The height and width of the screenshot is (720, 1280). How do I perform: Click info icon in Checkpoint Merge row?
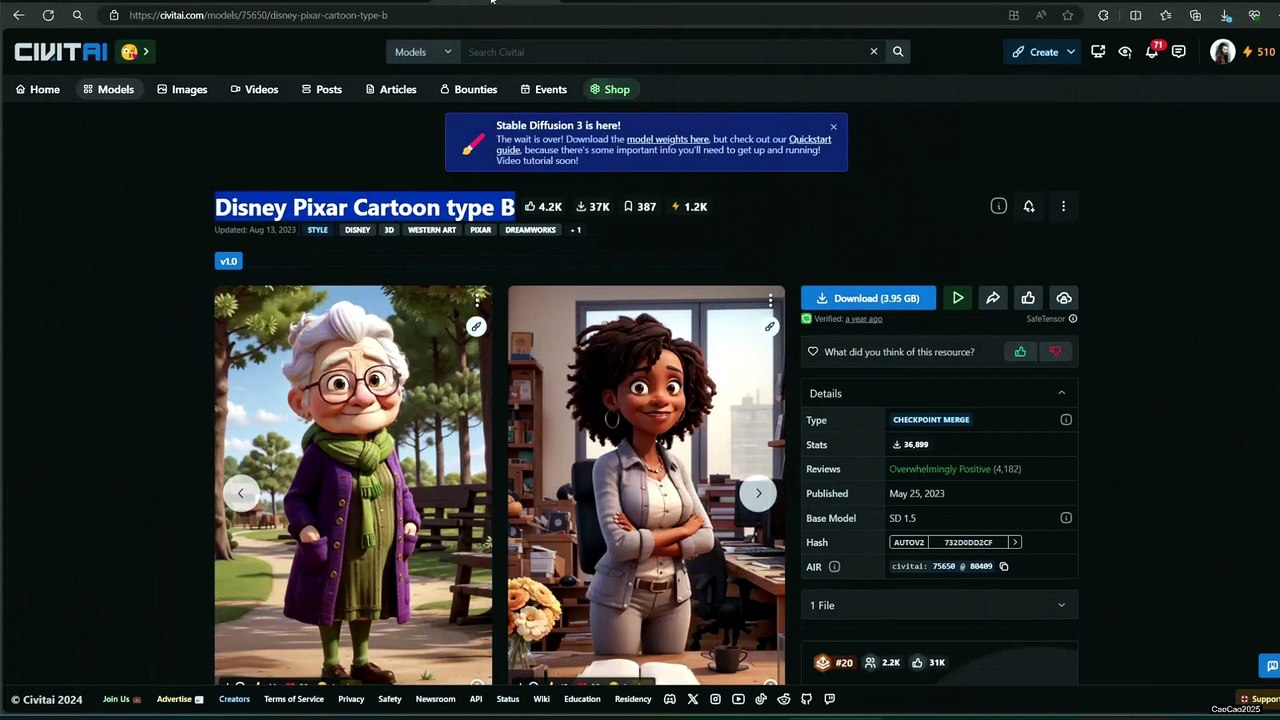[x=1066, y=420]
